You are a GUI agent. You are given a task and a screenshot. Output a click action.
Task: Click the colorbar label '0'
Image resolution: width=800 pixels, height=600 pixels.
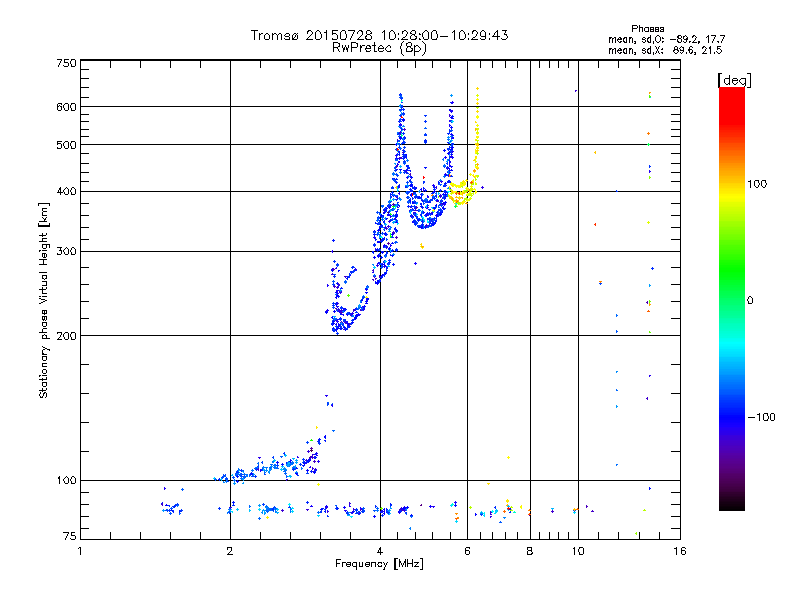750,301
